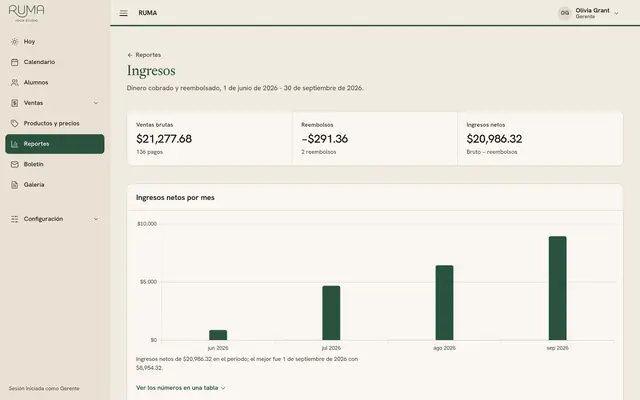Open Alumnos in the sidebar
The height and width of the screenshot is (400, 640).
(55, 82)
